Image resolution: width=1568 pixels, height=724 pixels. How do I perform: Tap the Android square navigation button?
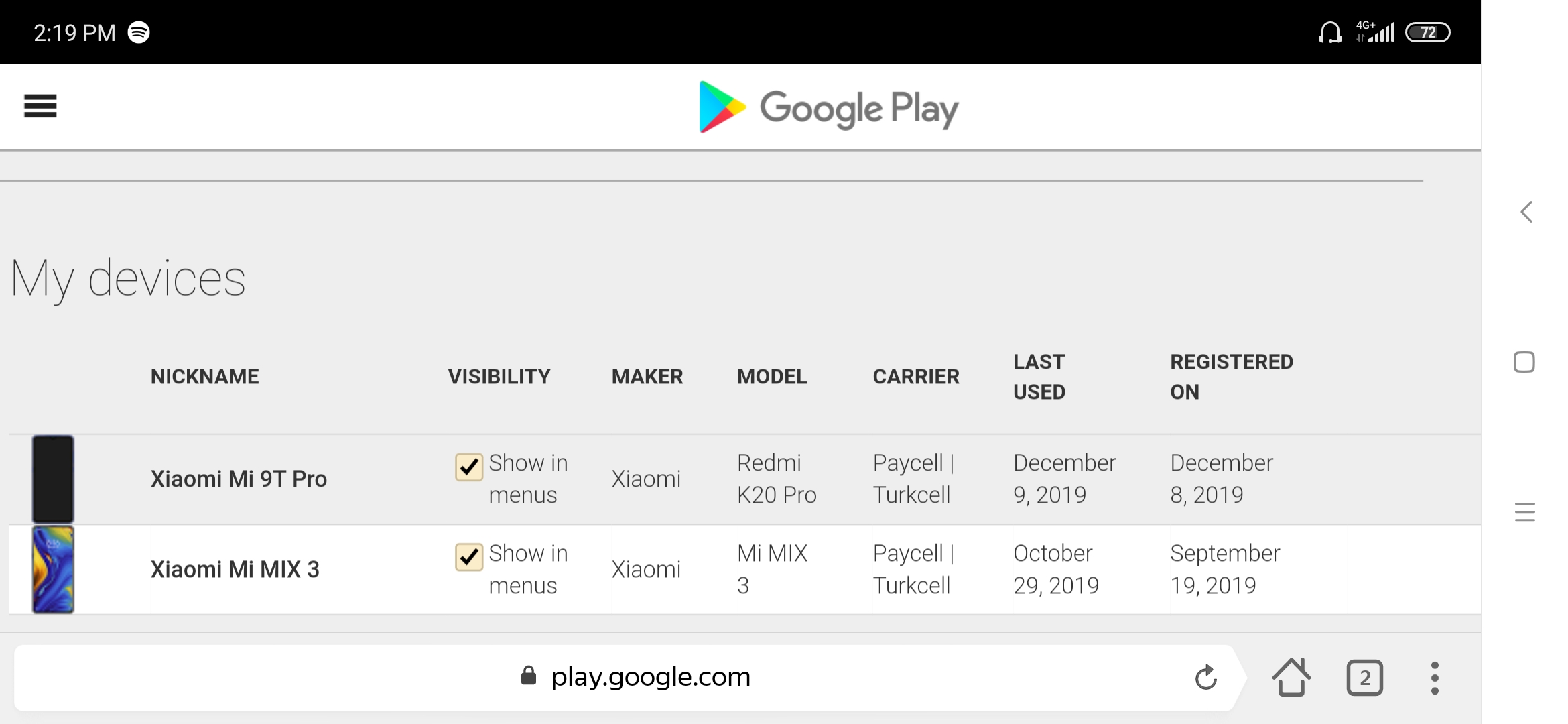(x=1524, y=362)
